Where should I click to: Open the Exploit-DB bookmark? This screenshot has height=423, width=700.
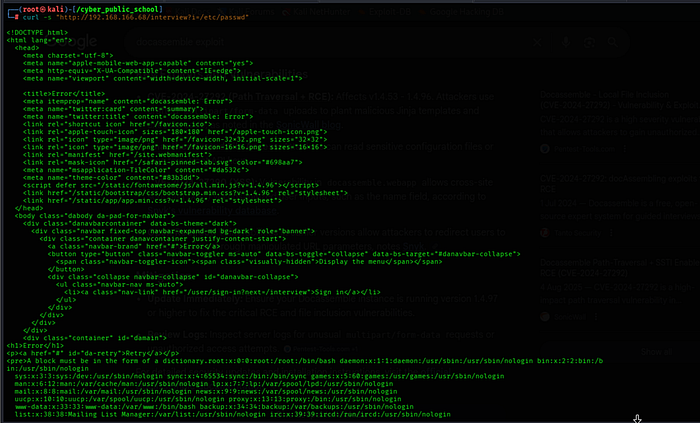pos(385,12)
